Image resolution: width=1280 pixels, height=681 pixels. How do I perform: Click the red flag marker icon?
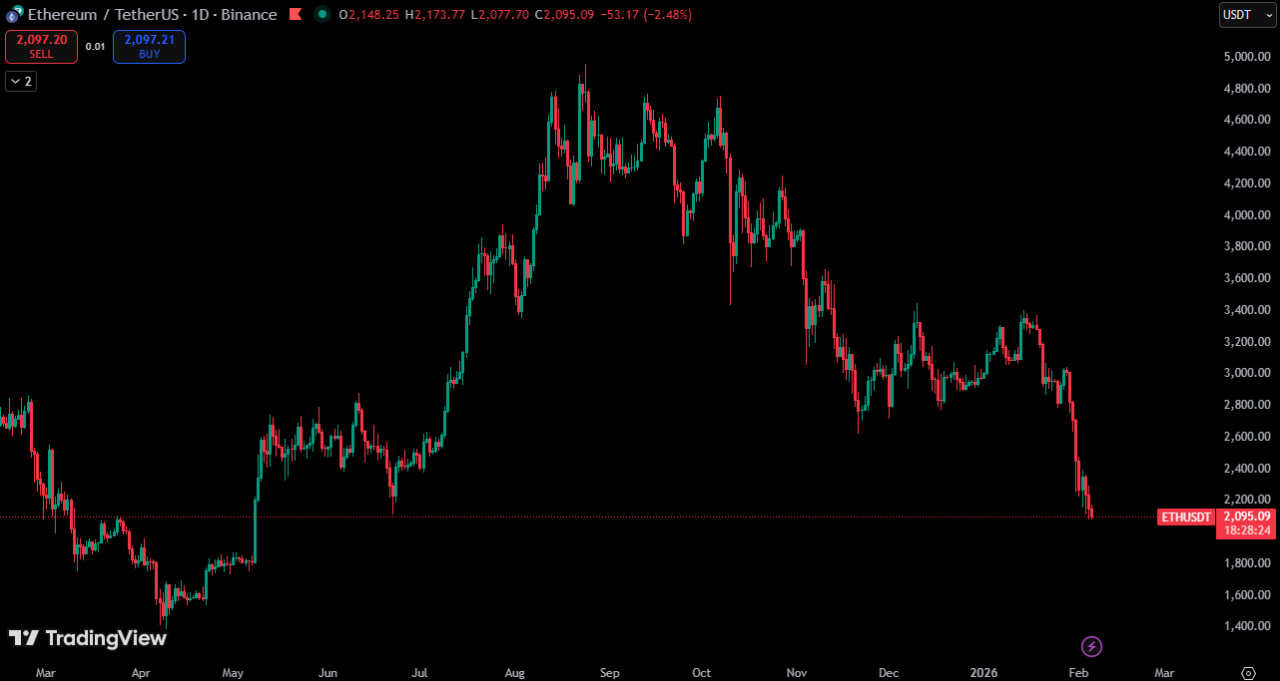click(295, 14)
